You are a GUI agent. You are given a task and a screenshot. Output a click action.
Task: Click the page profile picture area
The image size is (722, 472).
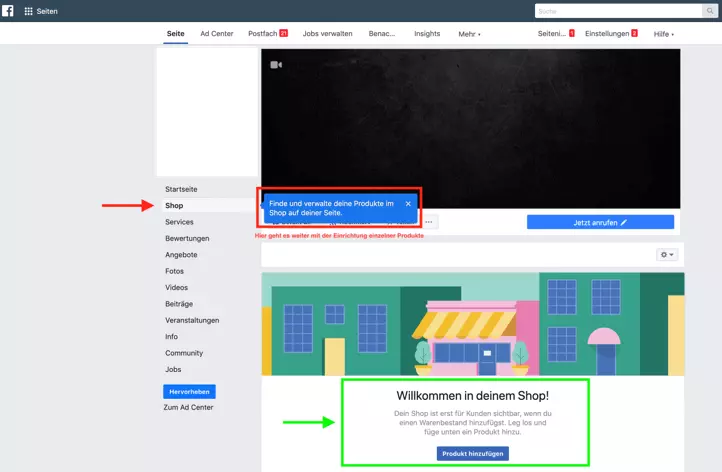point(207,112)
